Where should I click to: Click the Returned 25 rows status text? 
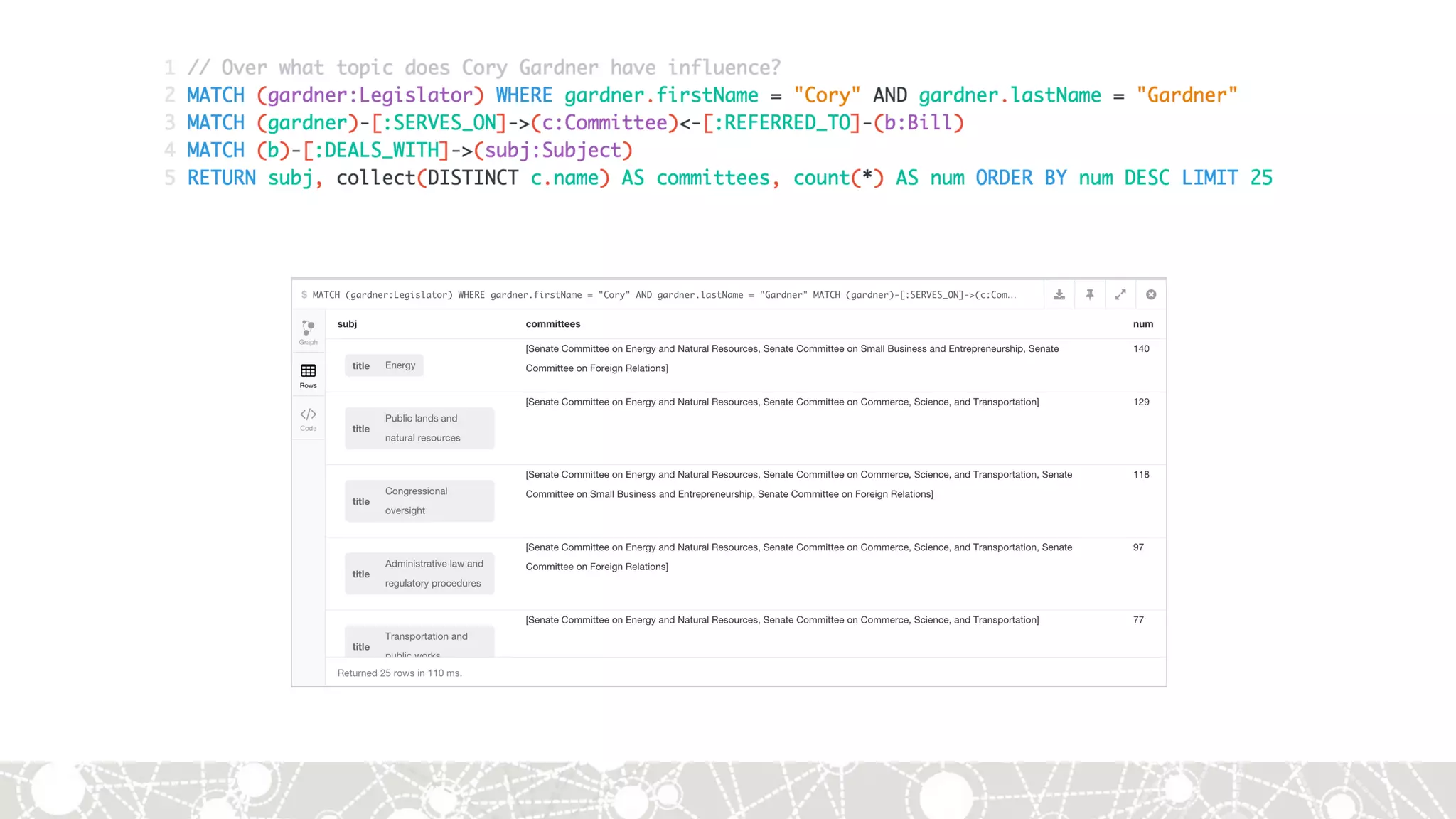(399, 673)
